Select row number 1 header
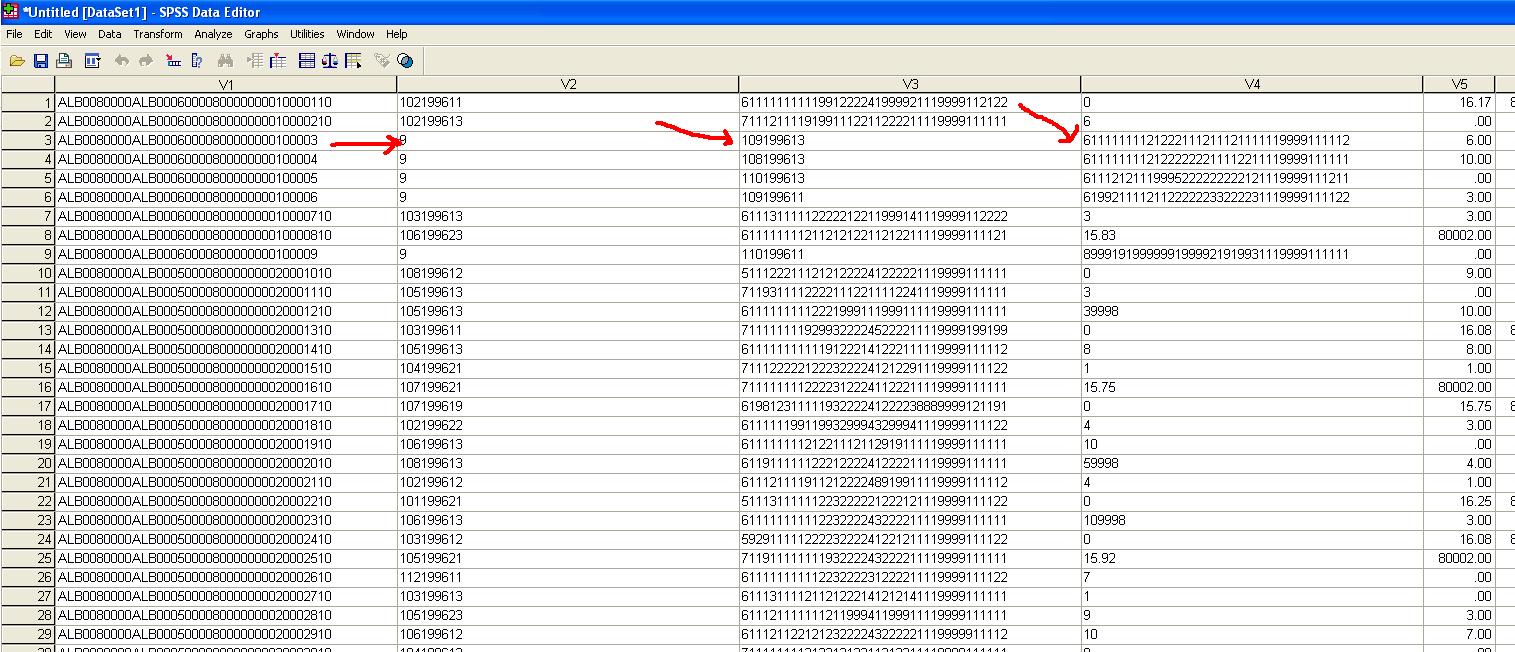 click(27, 103)
